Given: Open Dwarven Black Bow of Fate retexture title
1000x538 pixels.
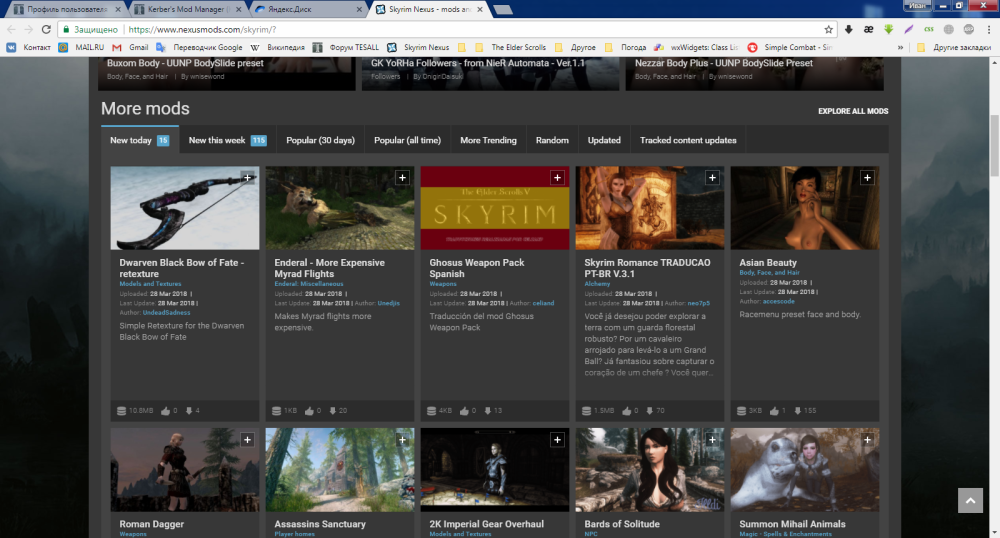Looking at the screenshot, I should pyautogui.click(x=182, y=268).
